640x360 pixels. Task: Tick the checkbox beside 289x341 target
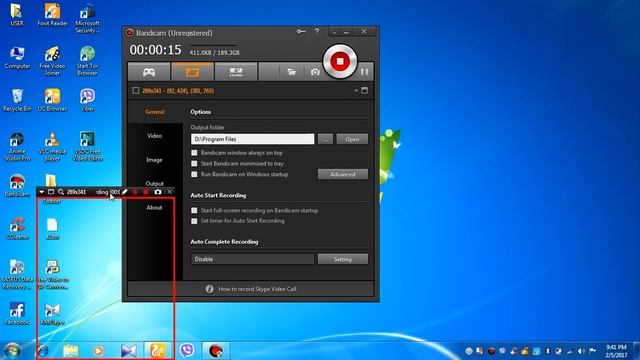[136, 91]
